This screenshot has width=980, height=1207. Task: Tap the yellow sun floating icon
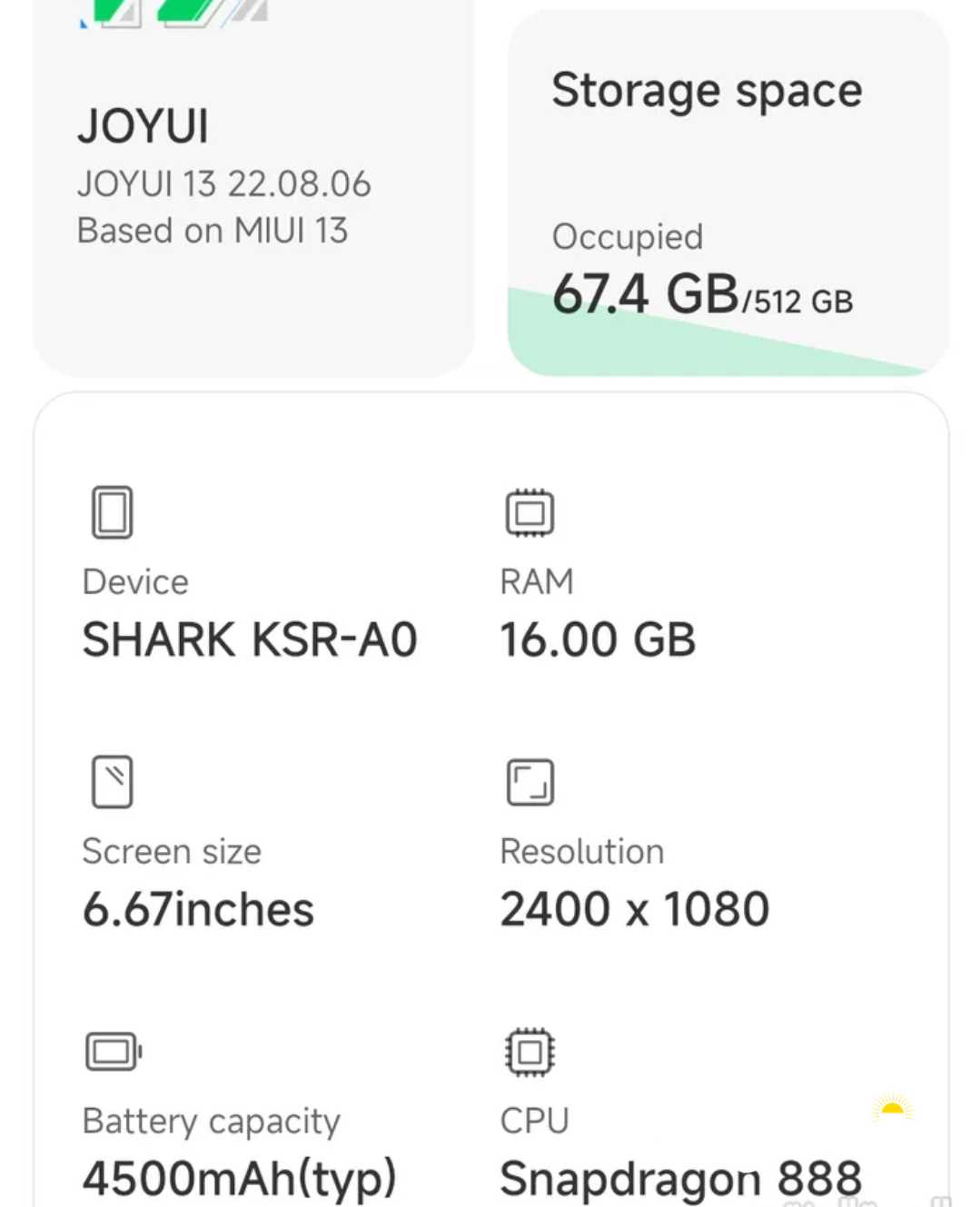click(892, 1108)
